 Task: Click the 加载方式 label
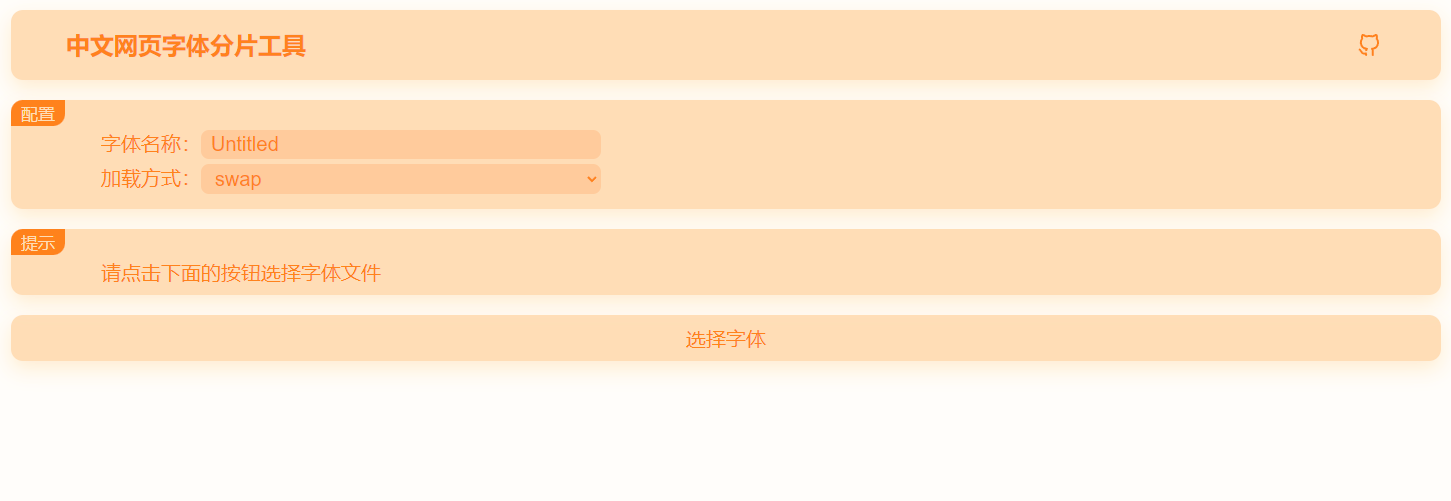(144, 179)
